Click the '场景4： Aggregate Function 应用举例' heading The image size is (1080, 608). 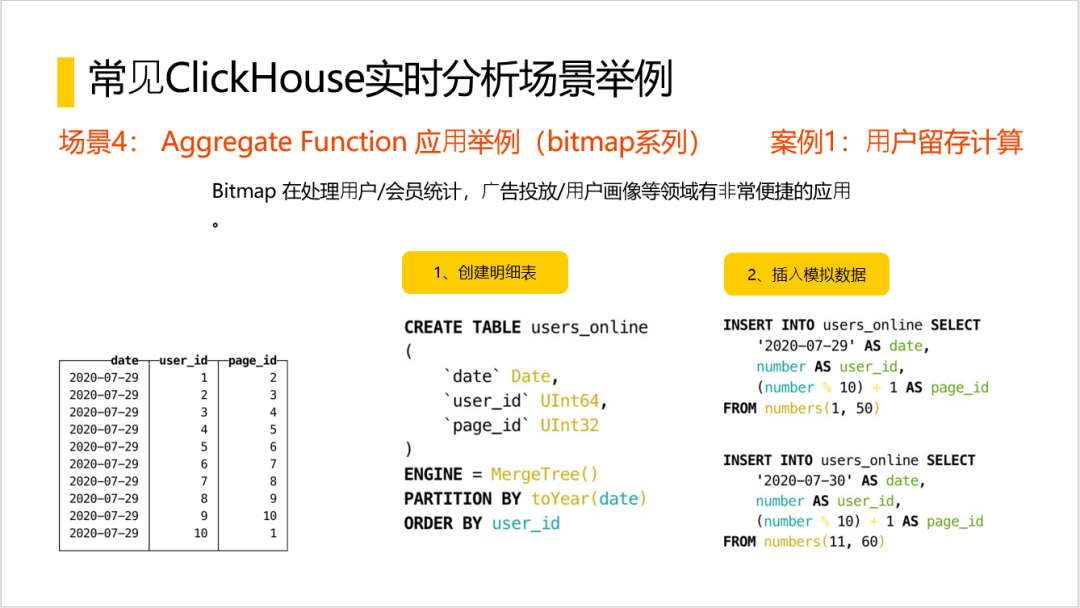pyautogui.click(x=380, y=142)
